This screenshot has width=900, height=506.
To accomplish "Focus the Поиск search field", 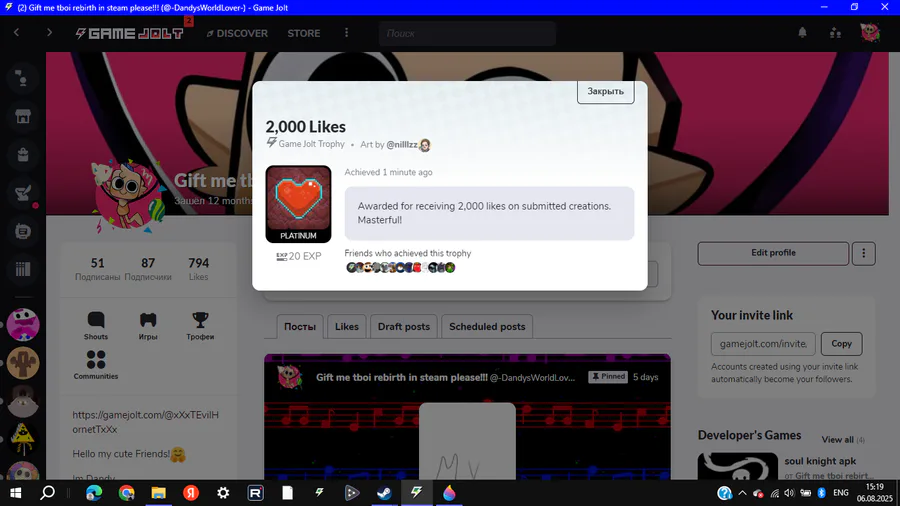I will pyautogui.click(x=467, y=33).
